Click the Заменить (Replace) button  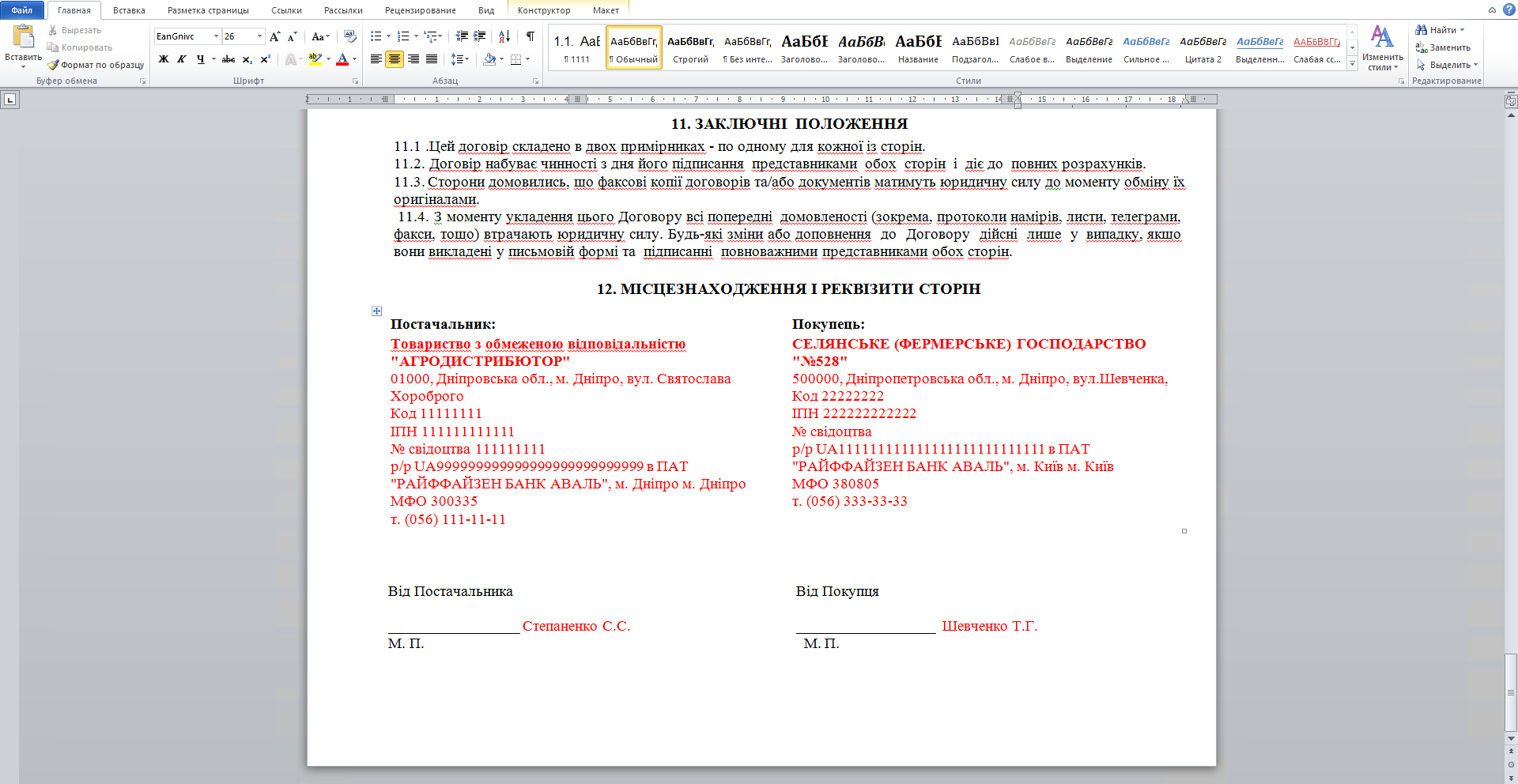1443,47
